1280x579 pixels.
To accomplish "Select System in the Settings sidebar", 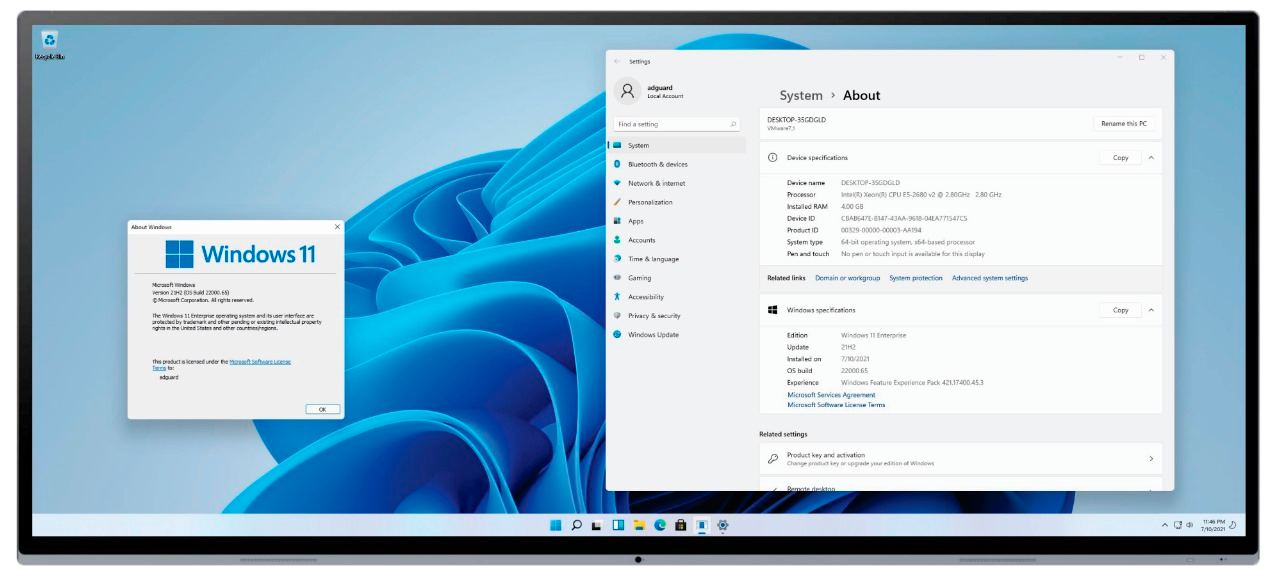I will (677, 145).
